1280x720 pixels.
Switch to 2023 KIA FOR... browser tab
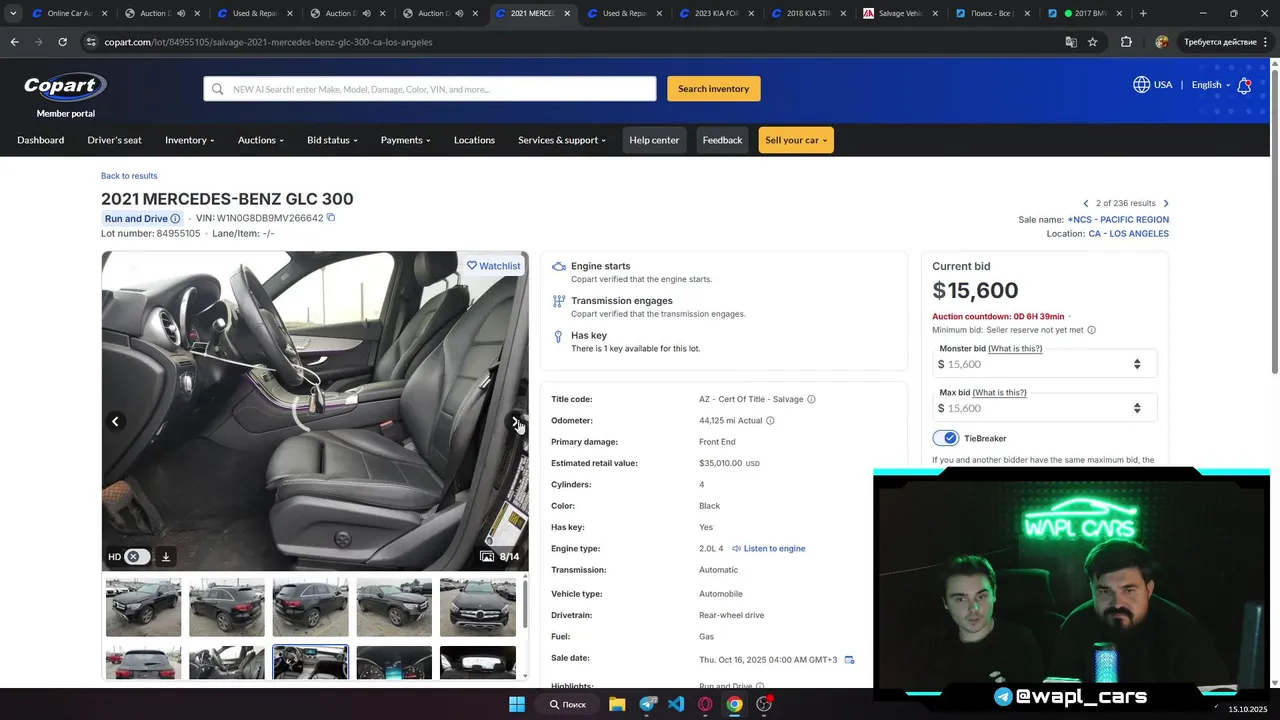click(x=717, y=13)
